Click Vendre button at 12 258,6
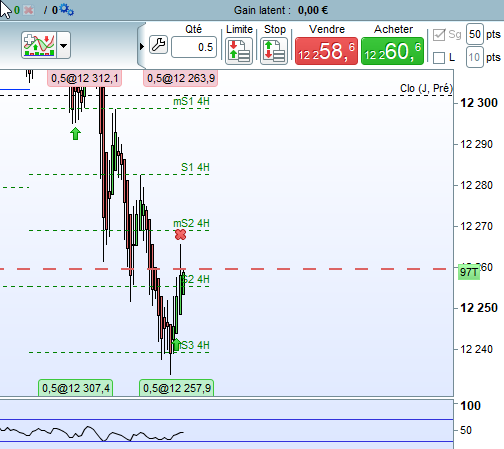This screenshot has width=504, height=449. pyautogui.click(x=326, y=51)
